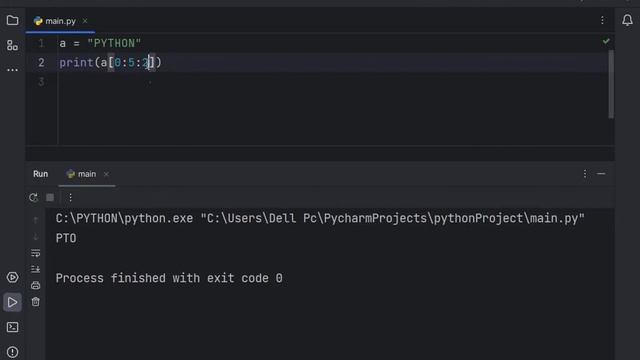Click the up stack trace arrow

tap(36, 220)
